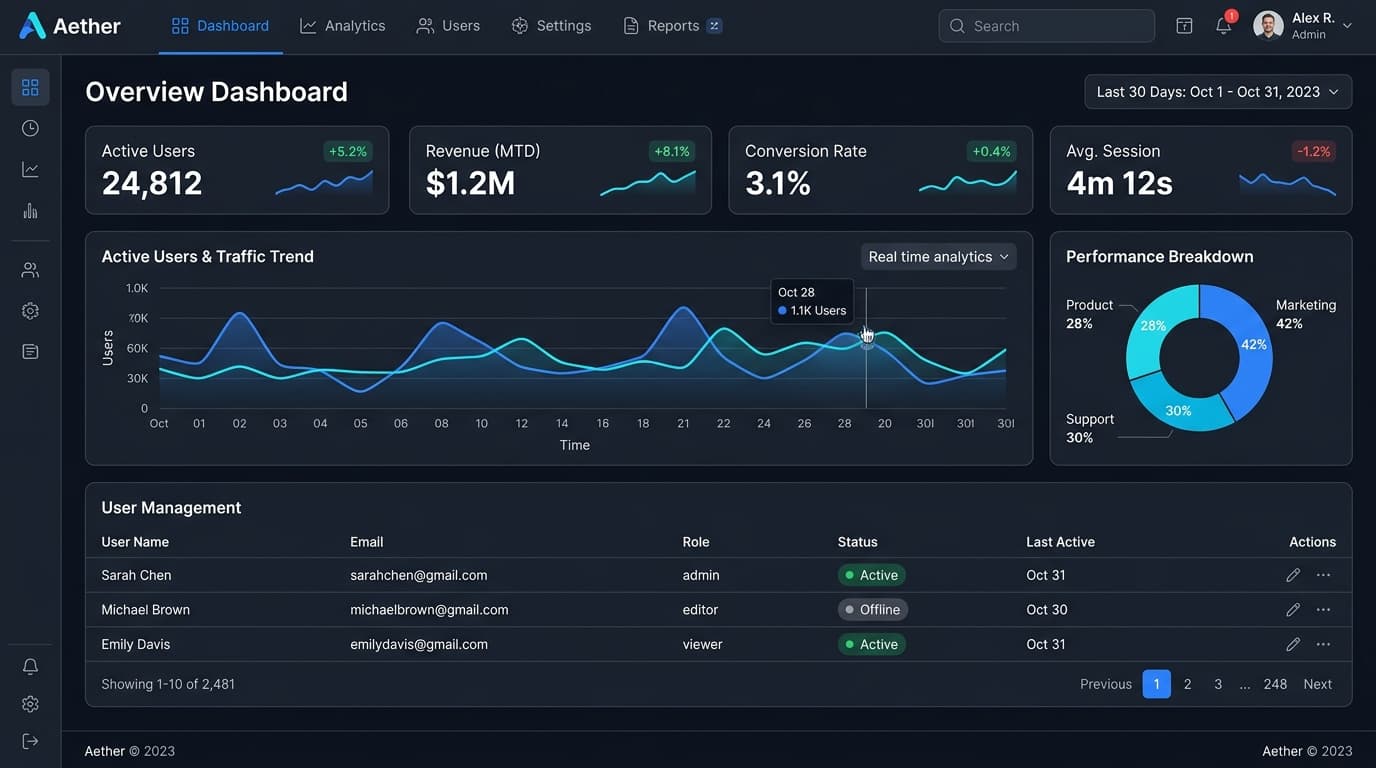
Task: Open the document list icon in the sidebar
Action: [x=30, y=352]
